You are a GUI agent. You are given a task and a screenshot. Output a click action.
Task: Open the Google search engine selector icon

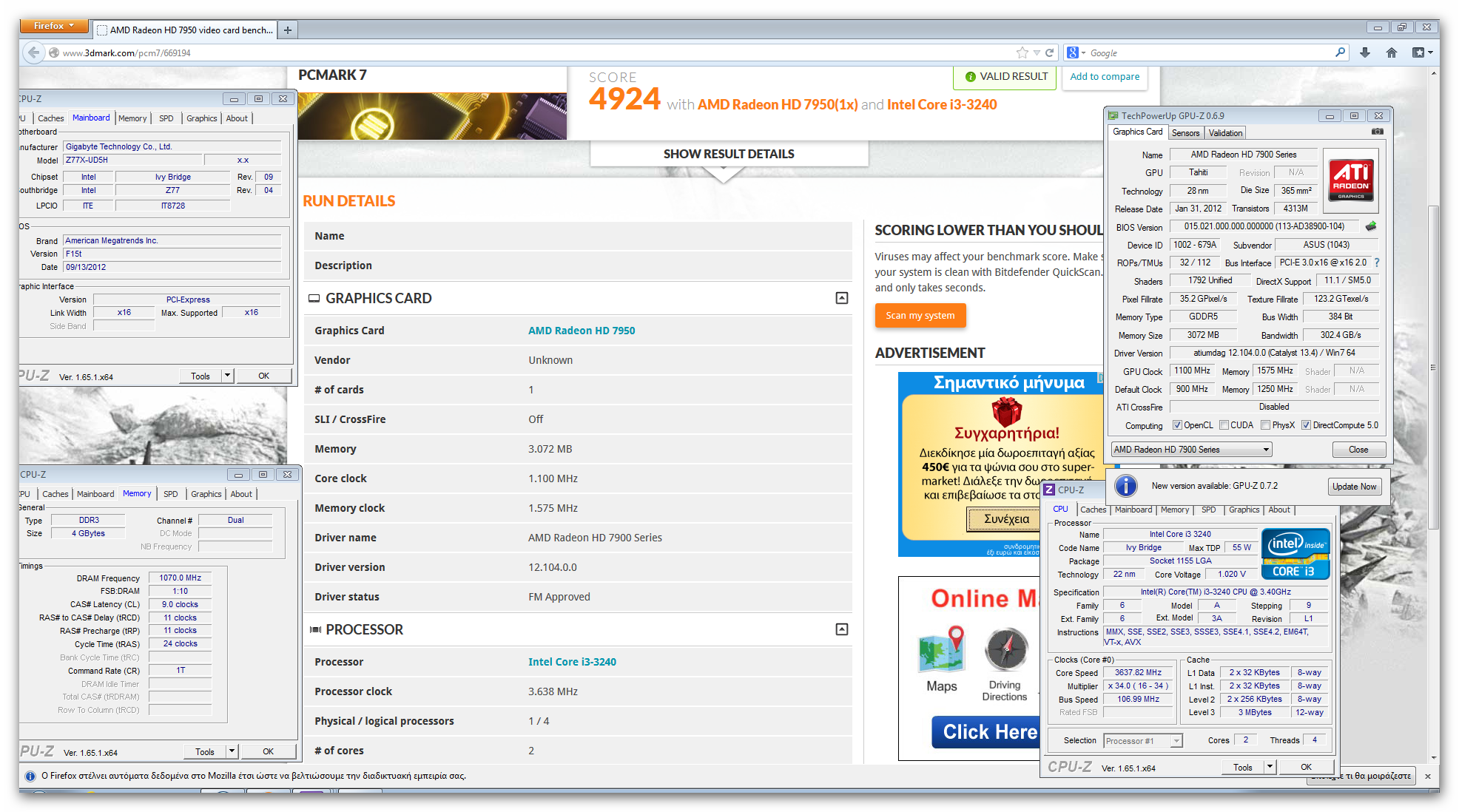[x=1076, y=53]
